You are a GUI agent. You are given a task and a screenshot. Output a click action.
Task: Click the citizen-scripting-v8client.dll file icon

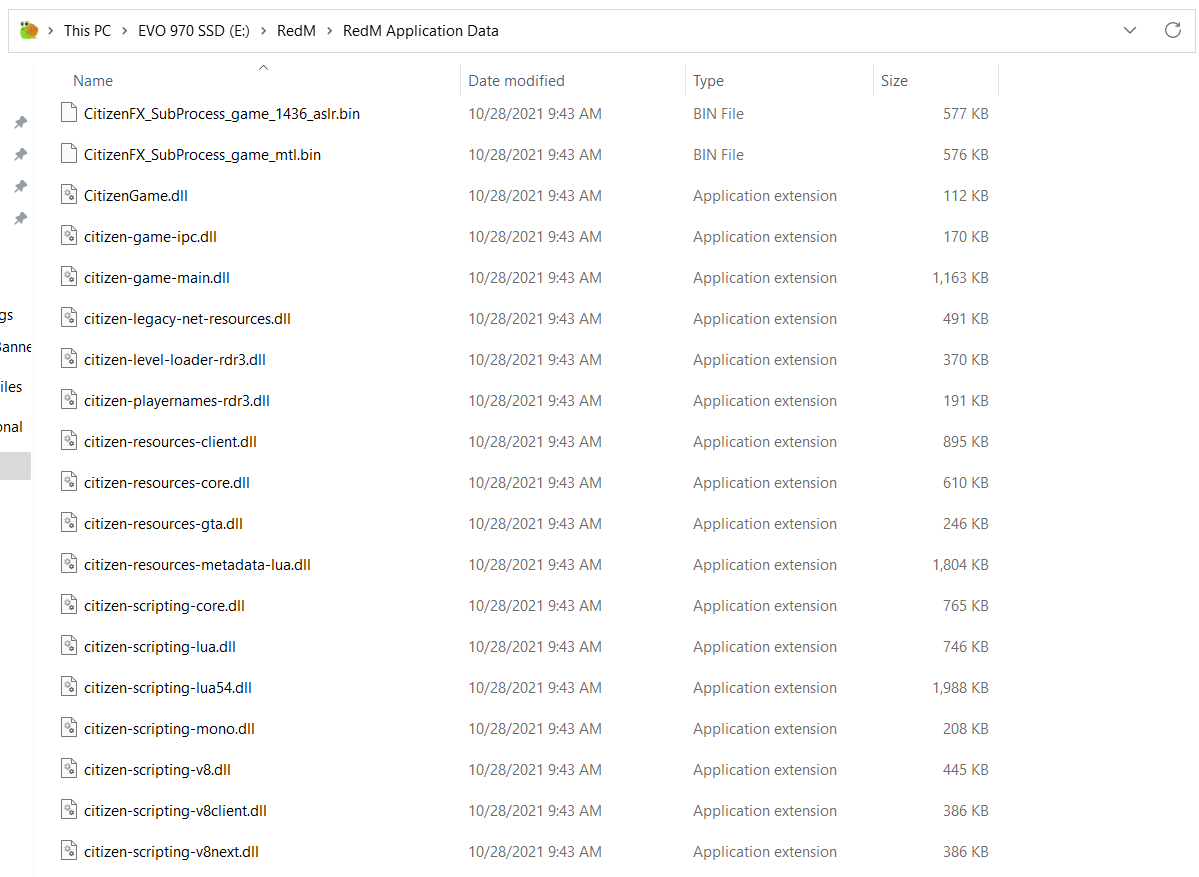(69, 810)
